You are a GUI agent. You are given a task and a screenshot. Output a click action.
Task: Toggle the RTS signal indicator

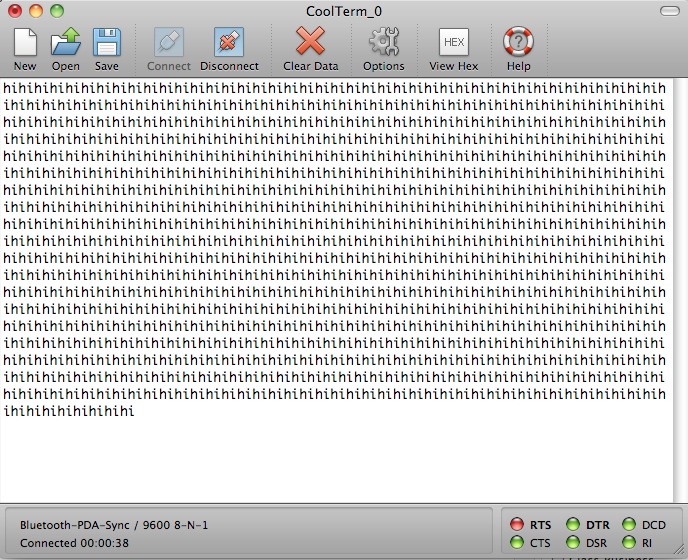point(517,525)
